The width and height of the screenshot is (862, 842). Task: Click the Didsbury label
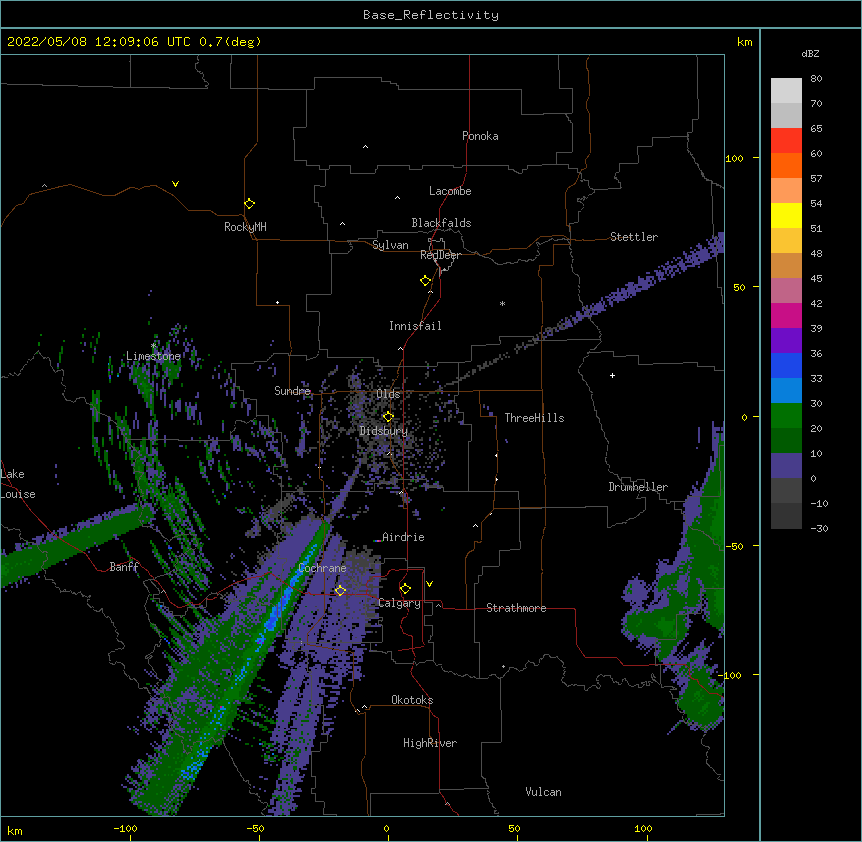[384, 431]
